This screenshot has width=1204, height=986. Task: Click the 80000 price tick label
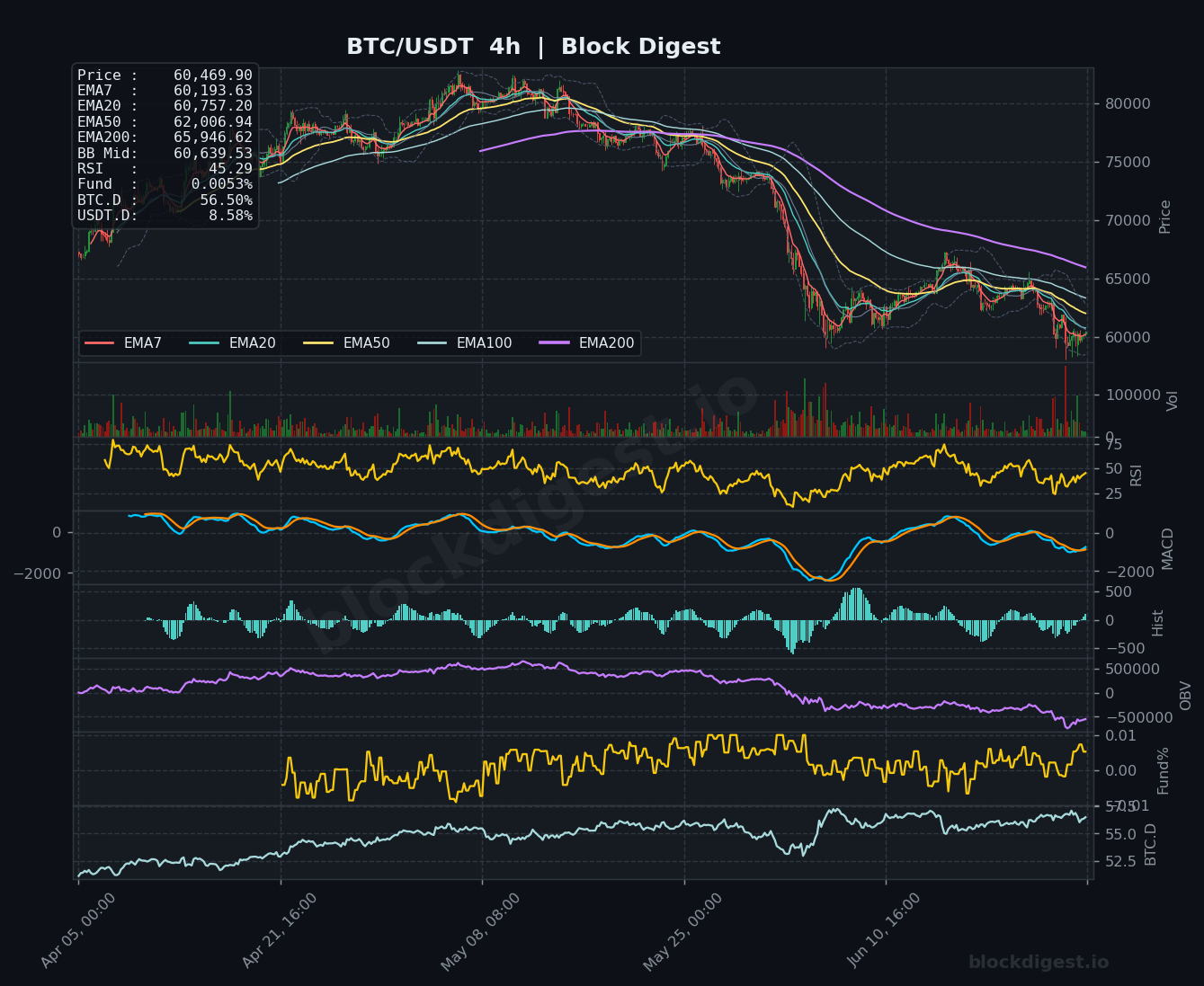[x=1128, y=103]
